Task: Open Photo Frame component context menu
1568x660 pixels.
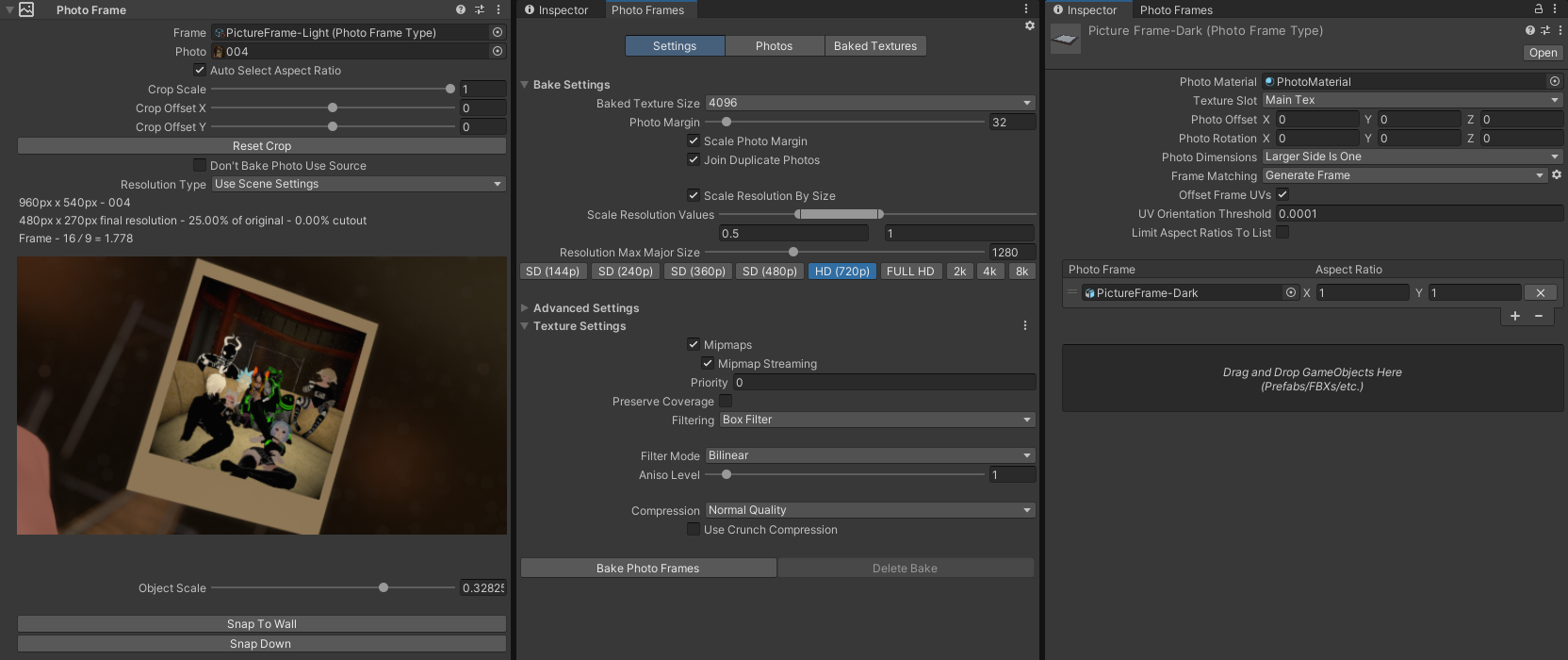Action: [x=498, y=9]
